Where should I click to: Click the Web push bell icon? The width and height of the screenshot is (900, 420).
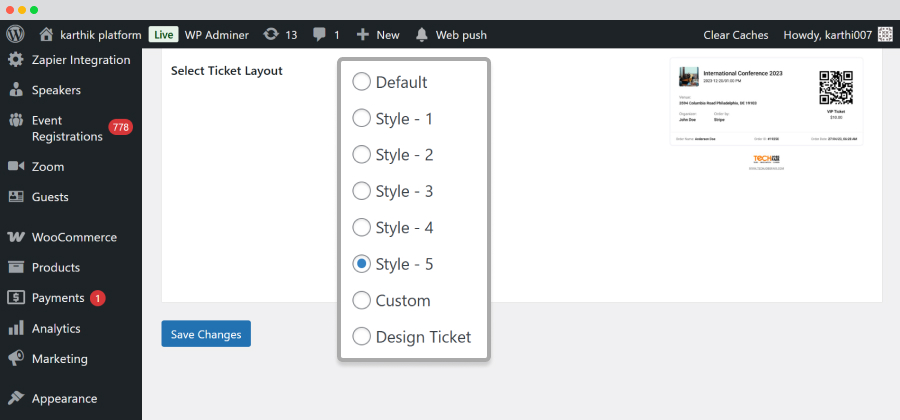pos(422,35)
